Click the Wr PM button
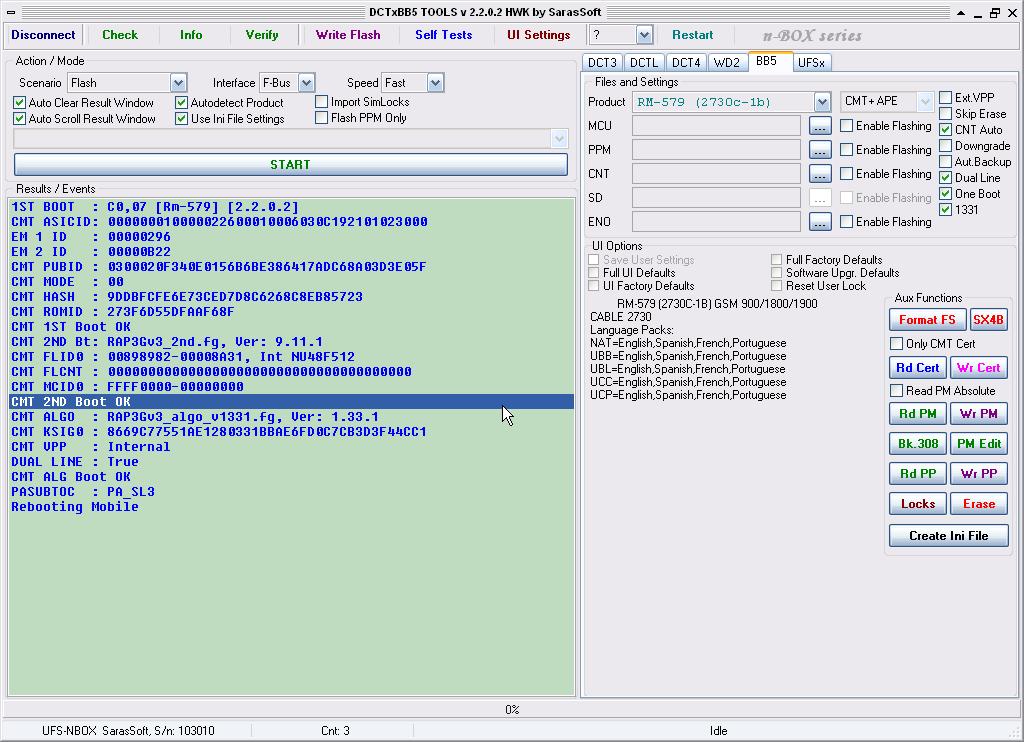 tap(979, 413)
